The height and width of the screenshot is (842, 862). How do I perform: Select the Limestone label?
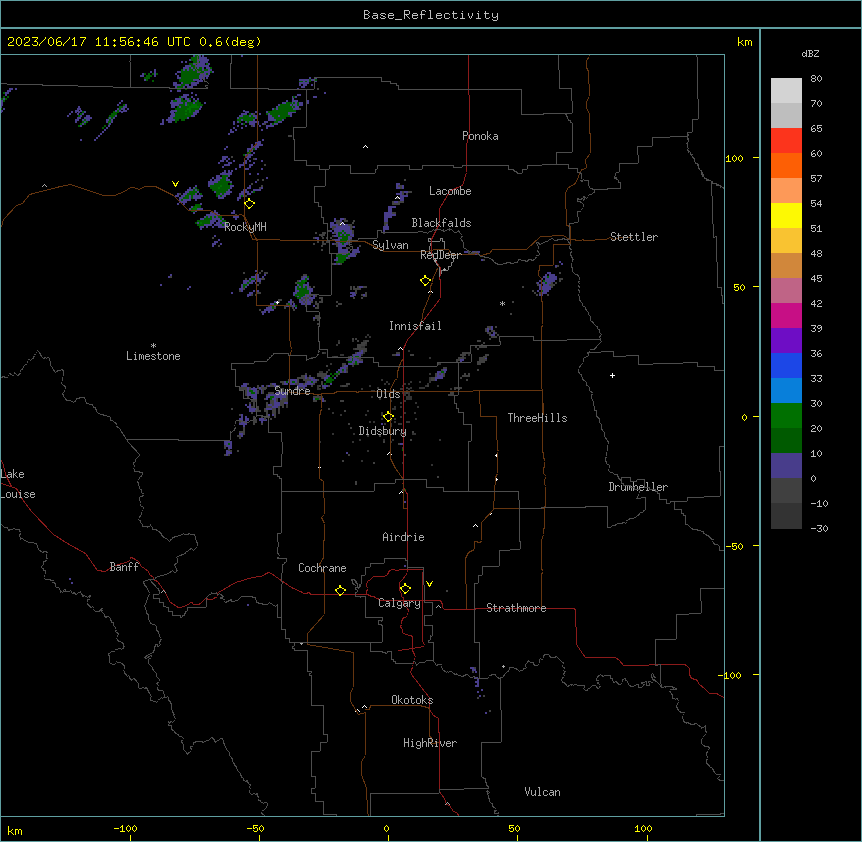click(153, 356)
